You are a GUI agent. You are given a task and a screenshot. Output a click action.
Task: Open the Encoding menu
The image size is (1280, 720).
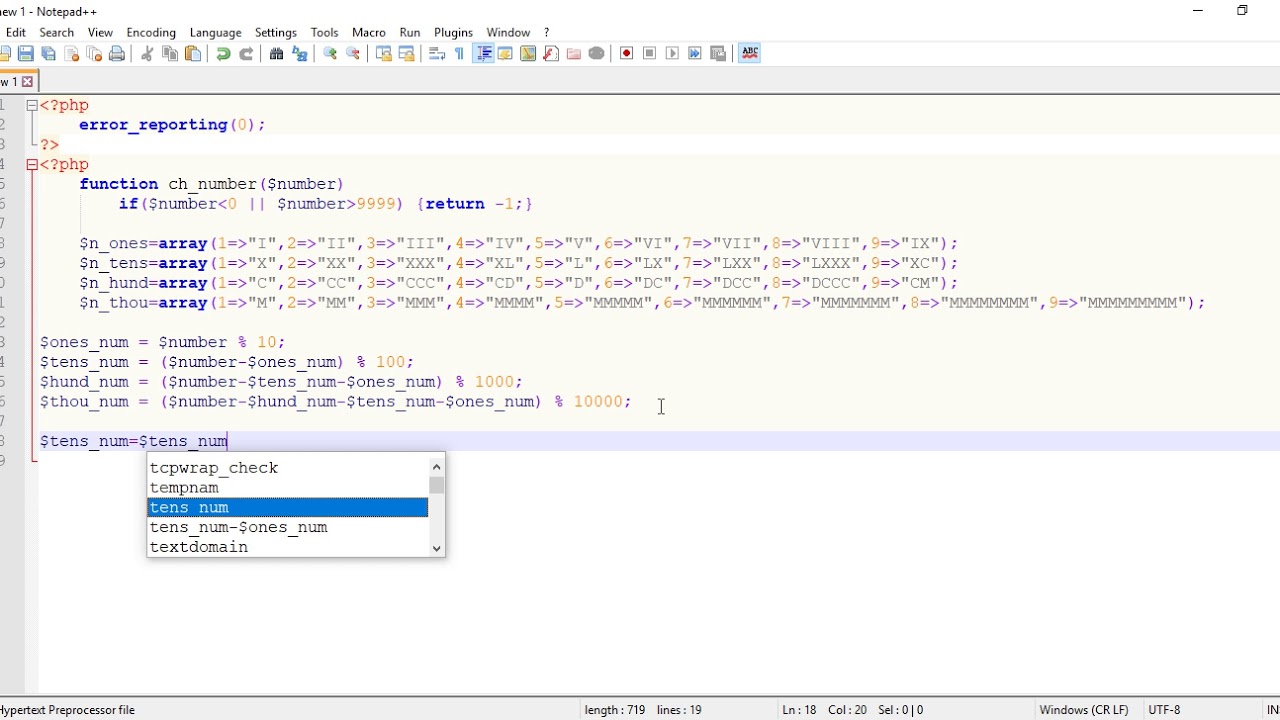(x=151, y=32)
